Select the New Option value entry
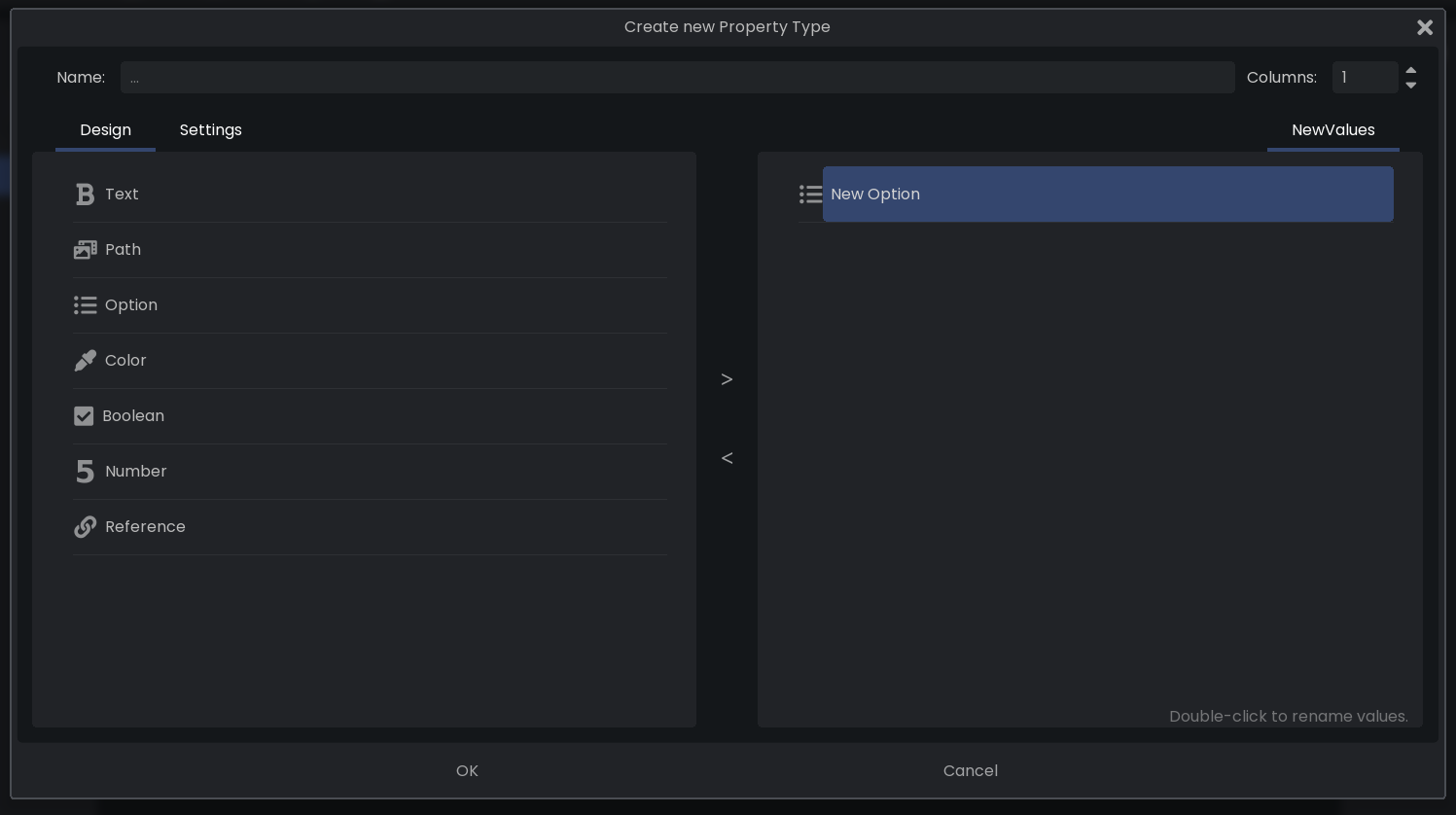The image size is (1456, 815). (x=1108, y=195)
